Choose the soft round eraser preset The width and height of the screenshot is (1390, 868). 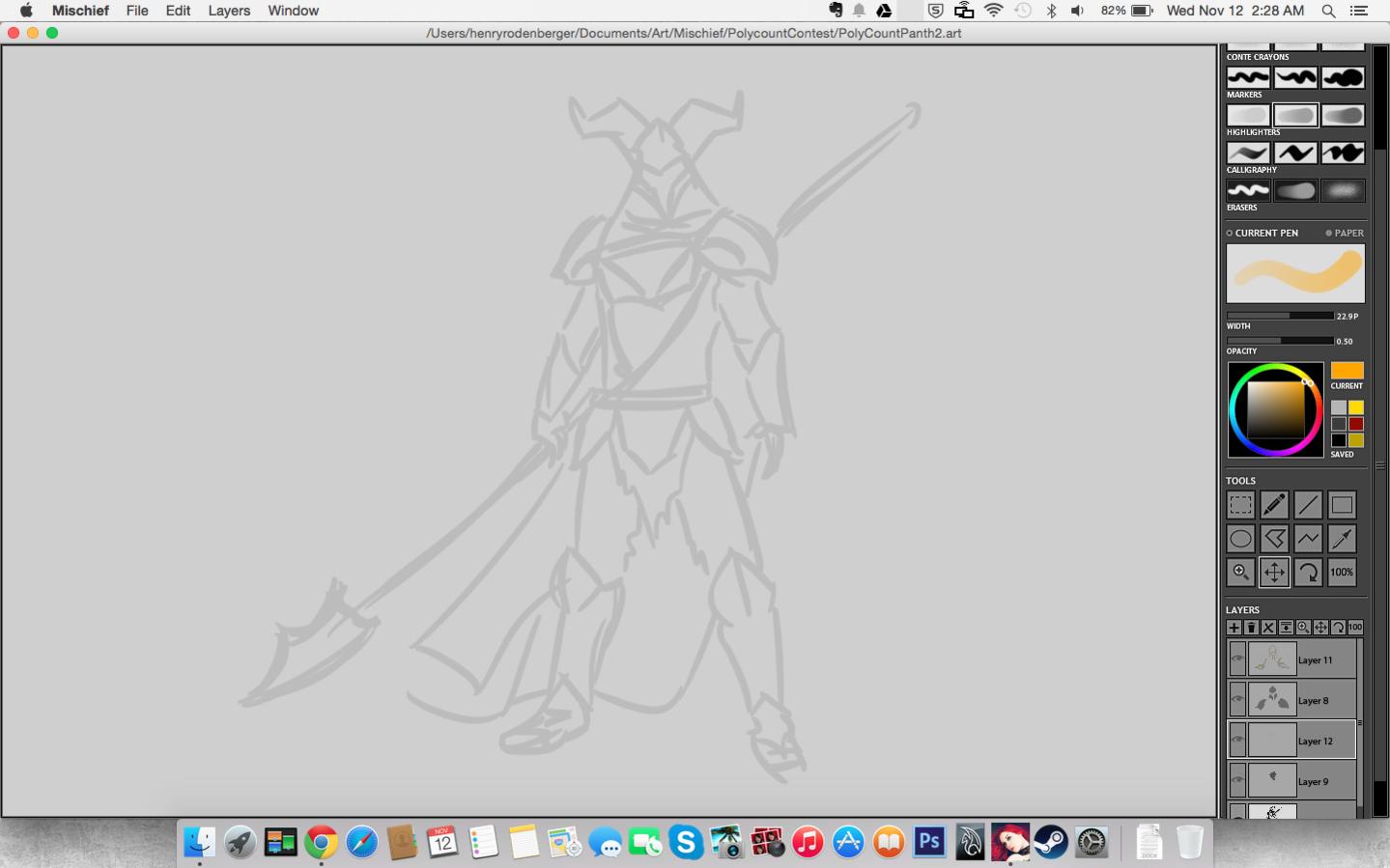click(1295, 190)
